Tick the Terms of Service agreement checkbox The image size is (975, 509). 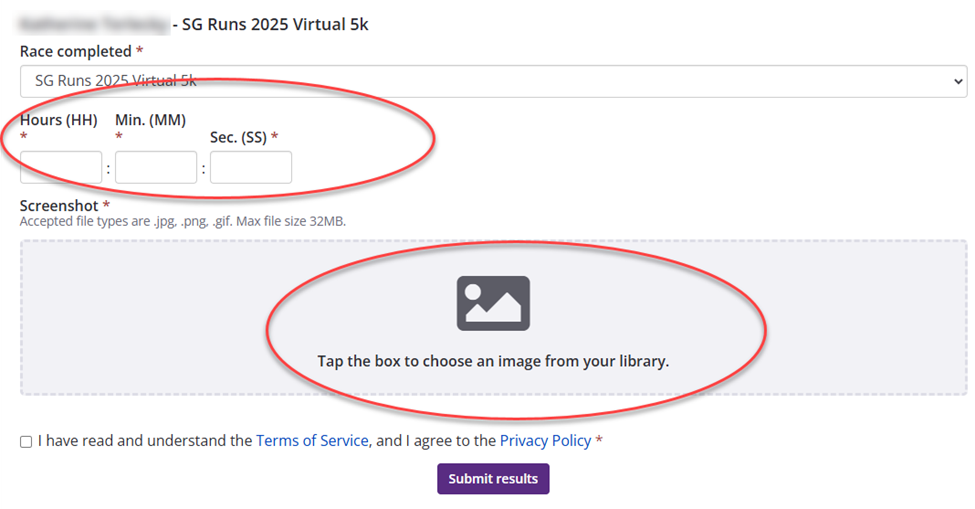click(x=25, y=442)
